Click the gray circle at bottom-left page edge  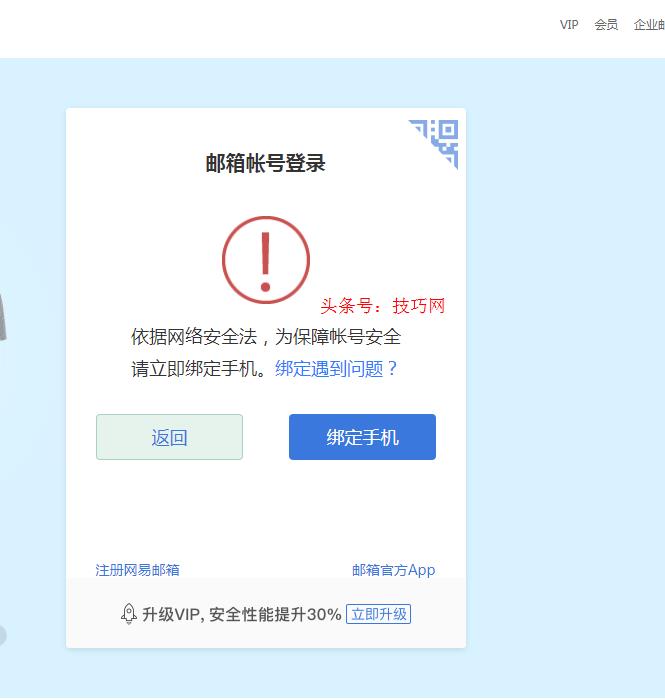[x=3, y=635]
